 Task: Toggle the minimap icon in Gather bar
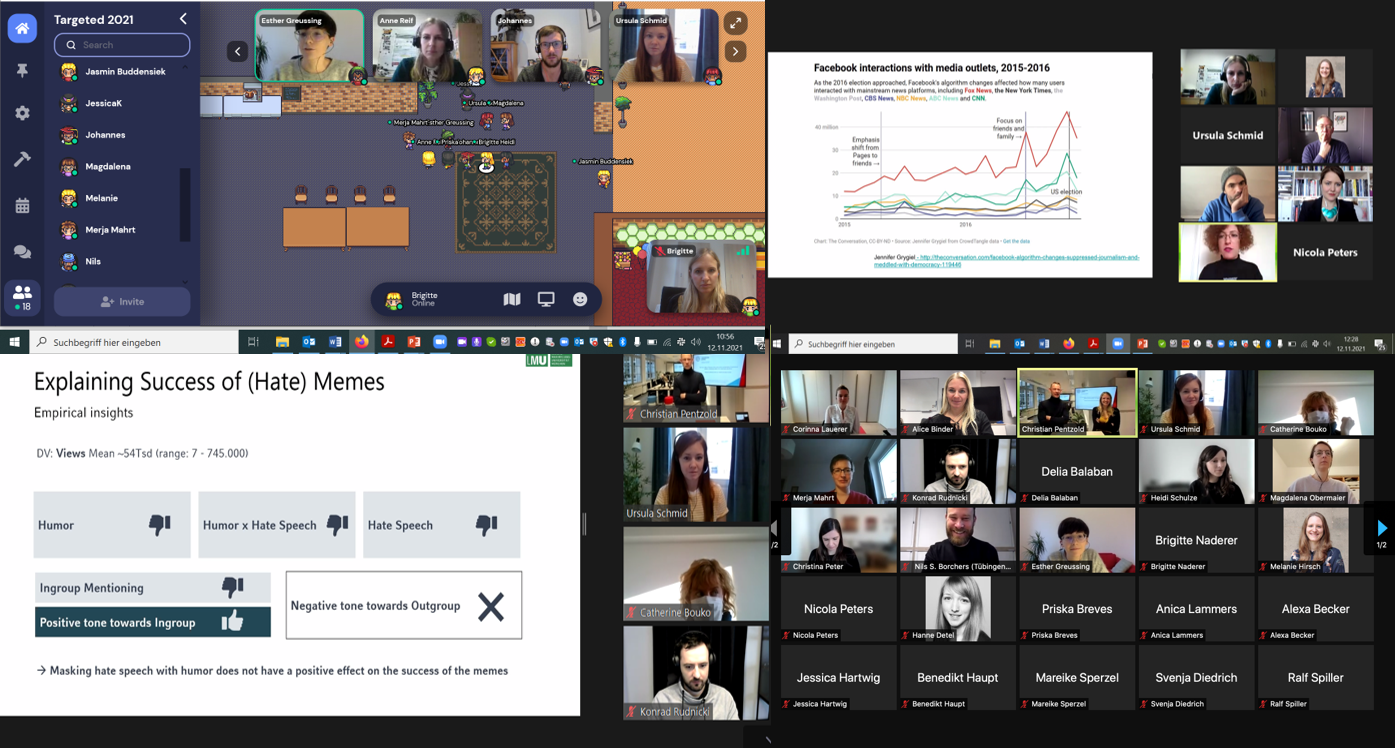pyautogui.click(x=512, y=299)
